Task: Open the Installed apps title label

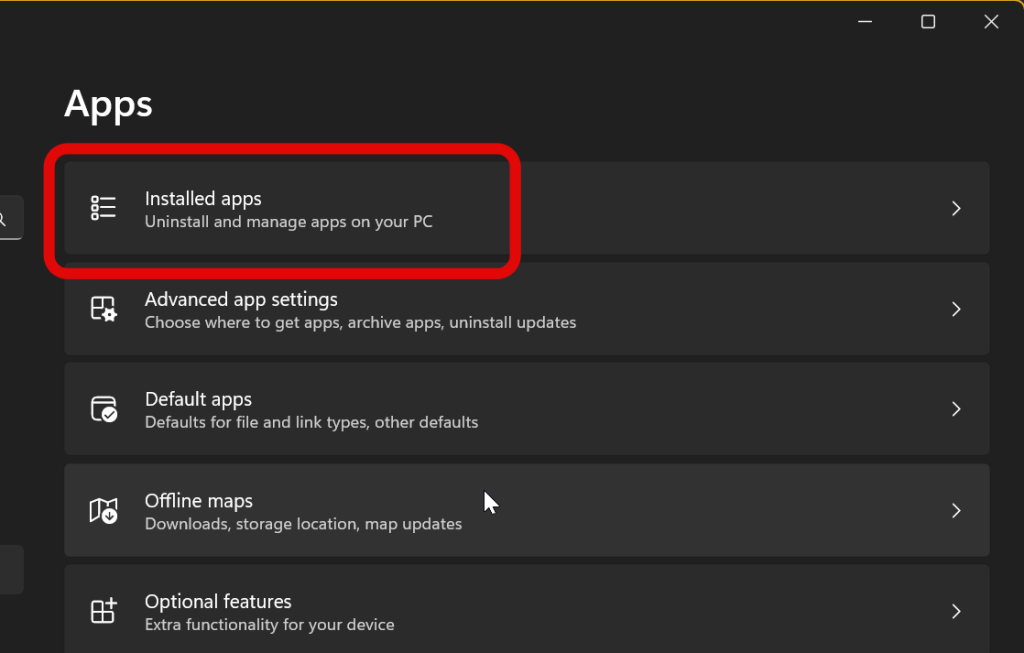Action: (203, 198)
